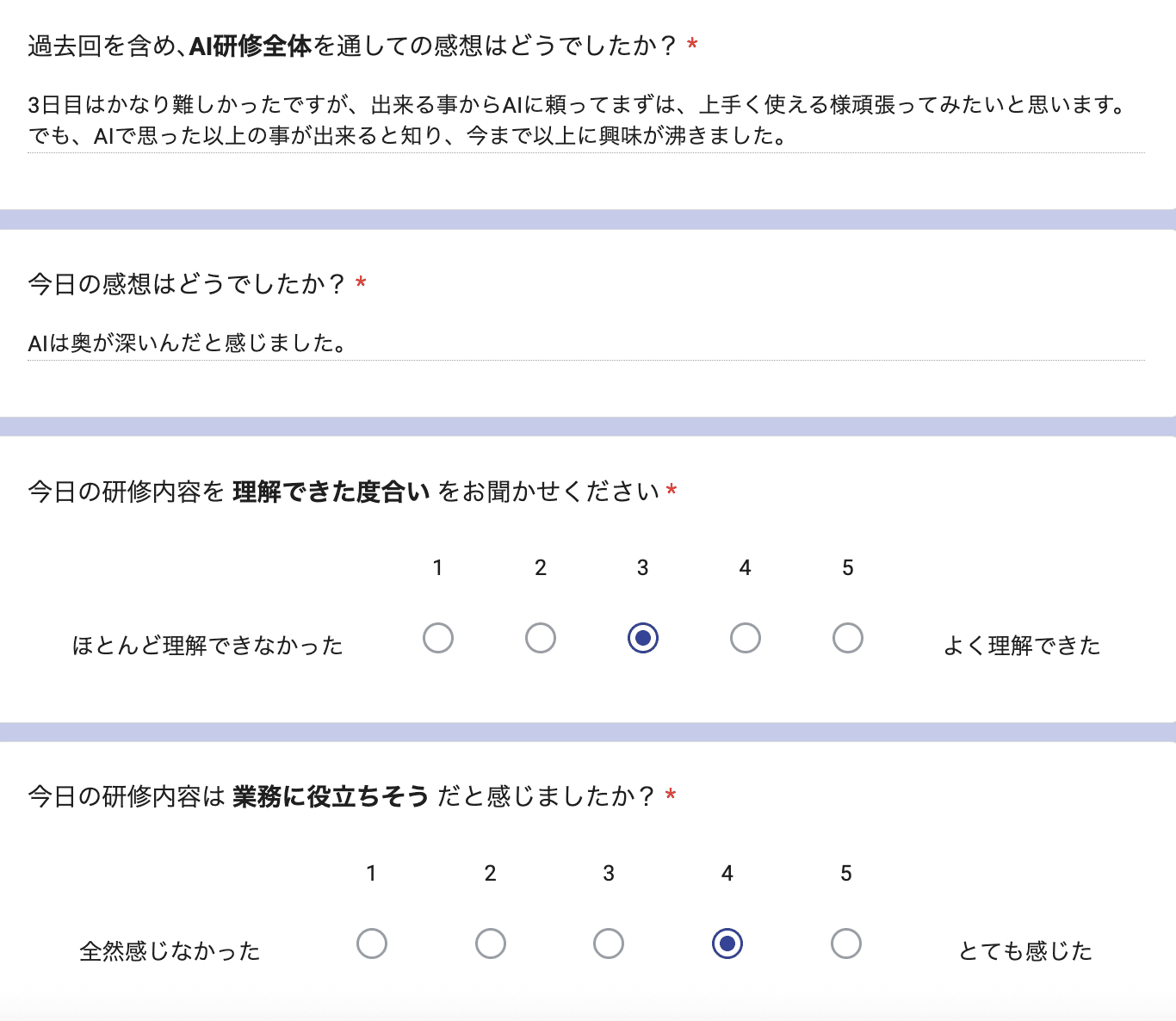This screenshot has height=1021, width=1176.
Task: Select rating 4 for understanding scale
Action: coord(745,638)
